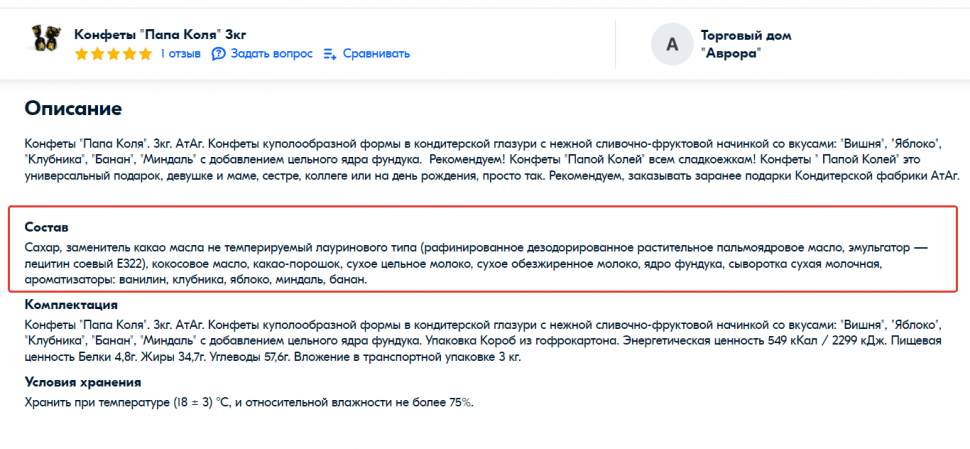Click the ingredients text starting with Сахар
The width and height of the screenshot is (970, 449).
[x=476, y=264]
